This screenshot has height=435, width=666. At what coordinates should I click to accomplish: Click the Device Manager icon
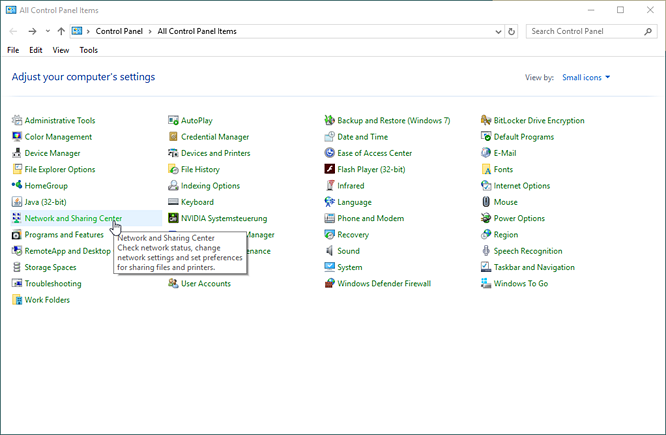(17, 153)
